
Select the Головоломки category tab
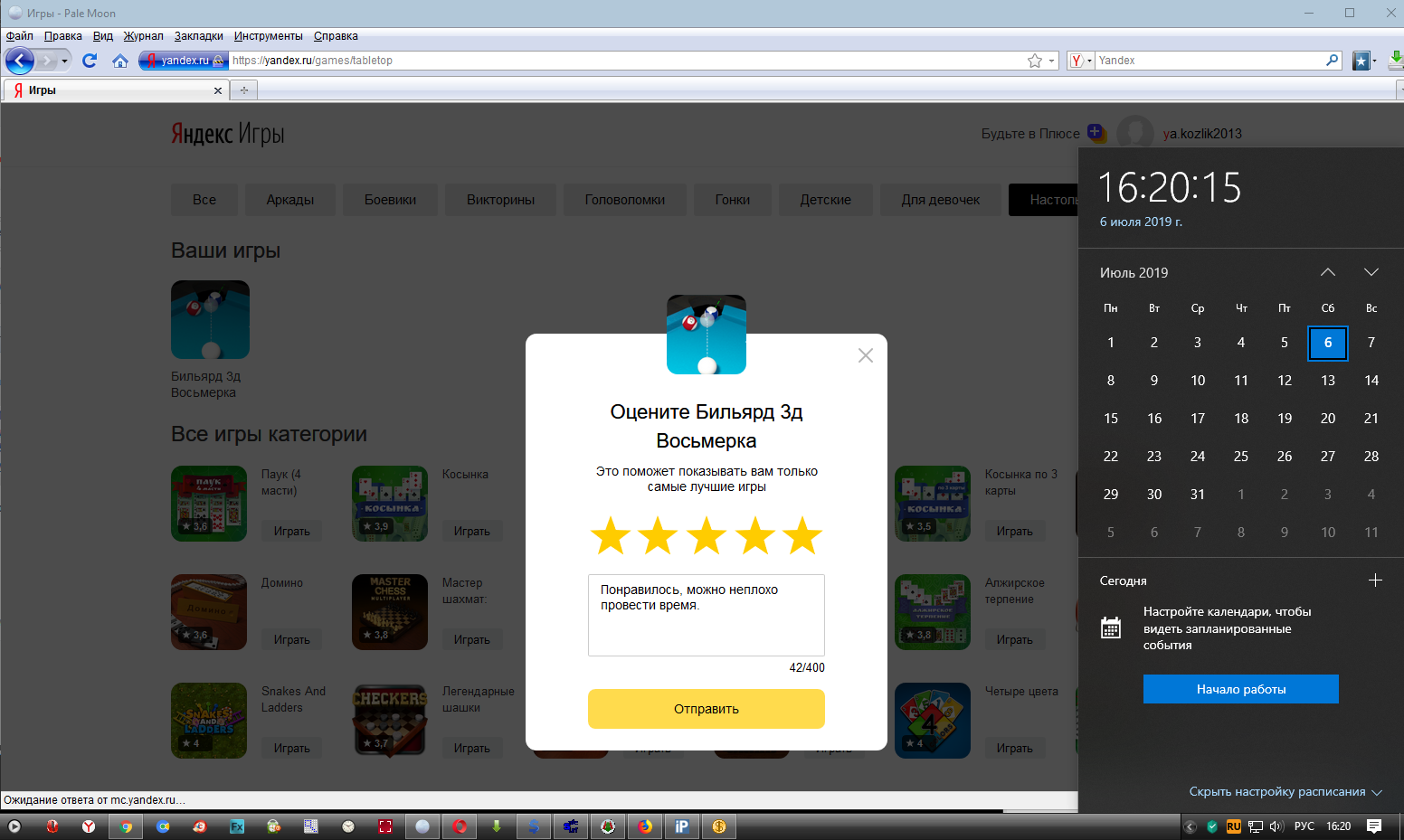click(625, 200)
